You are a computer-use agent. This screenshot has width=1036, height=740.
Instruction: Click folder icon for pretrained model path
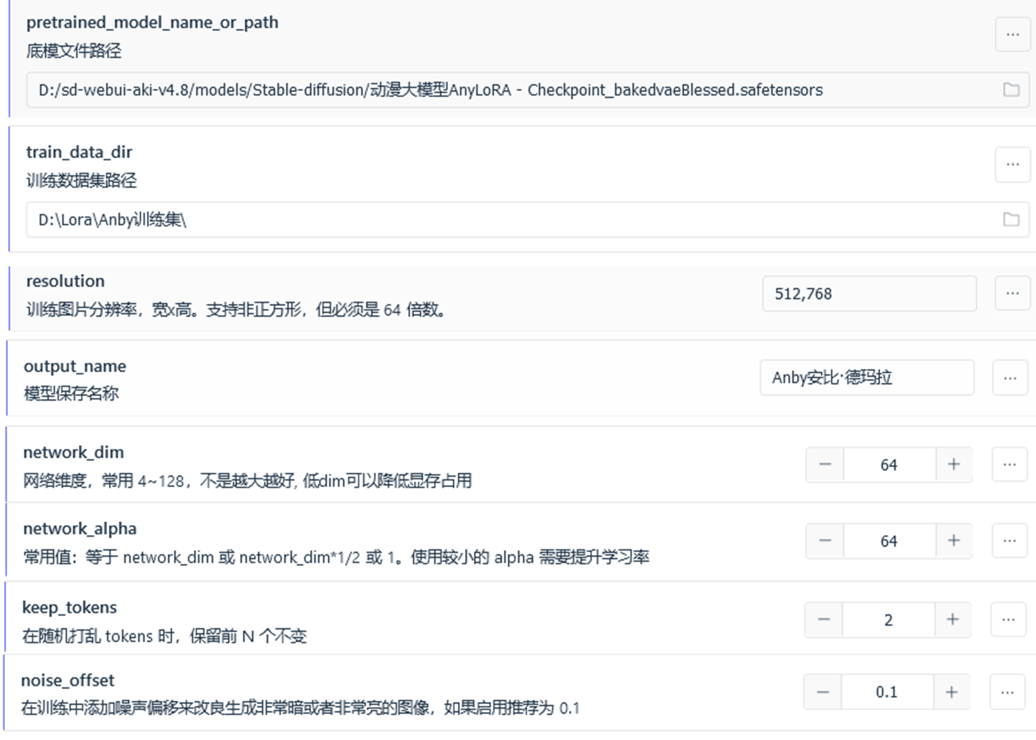[x=1011, y=90]
